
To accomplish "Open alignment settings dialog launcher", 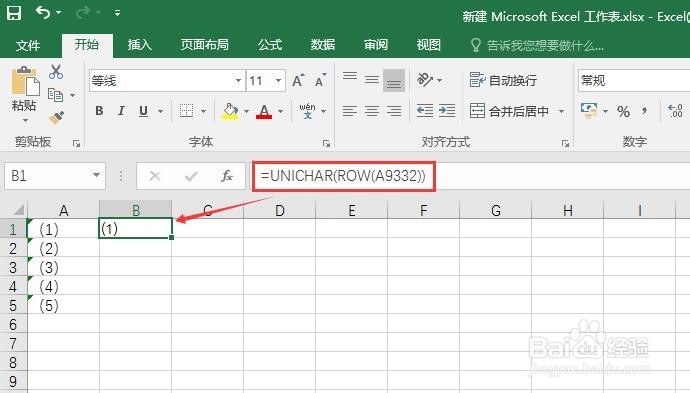I will click(565, 143).
